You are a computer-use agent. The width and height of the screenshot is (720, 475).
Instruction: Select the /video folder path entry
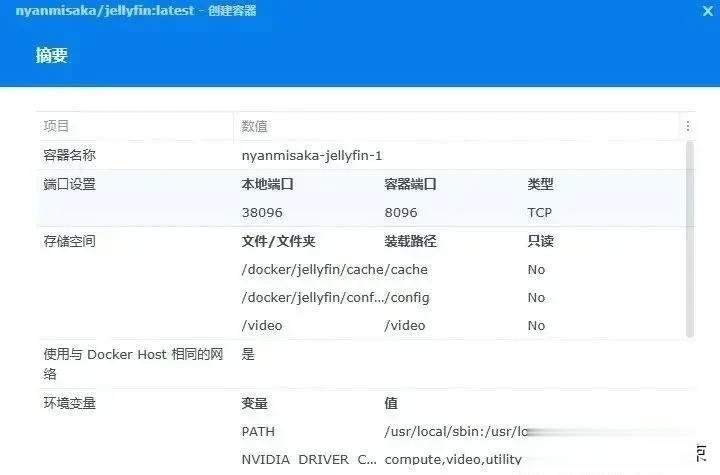[262, 326]
